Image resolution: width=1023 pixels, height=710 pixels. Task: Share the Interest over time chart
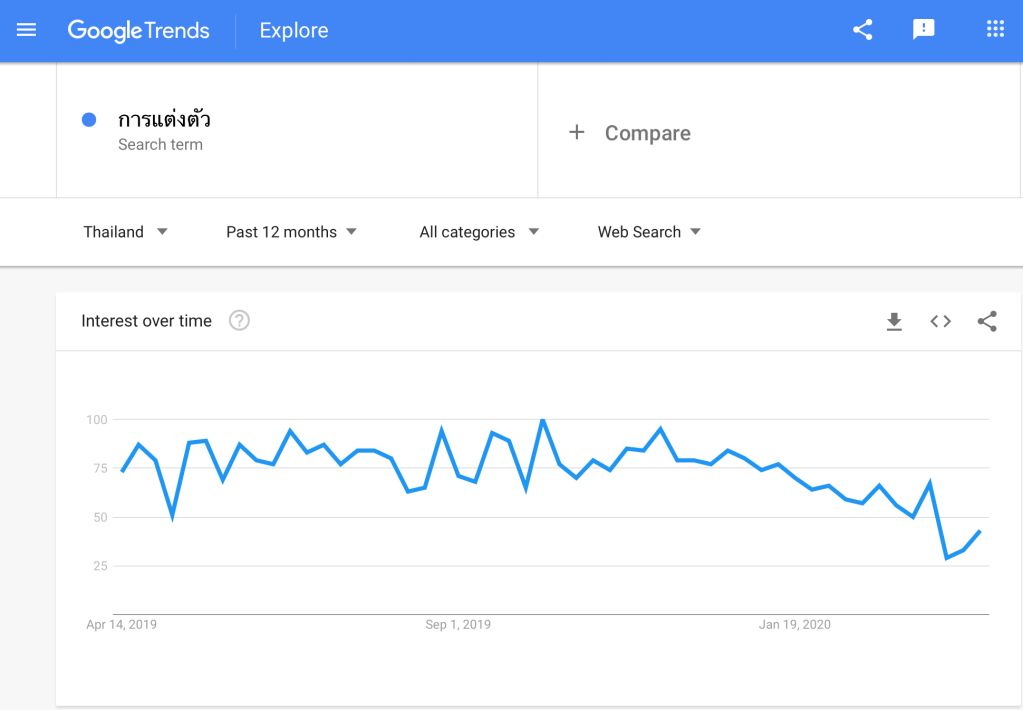(x=987, y=321)
